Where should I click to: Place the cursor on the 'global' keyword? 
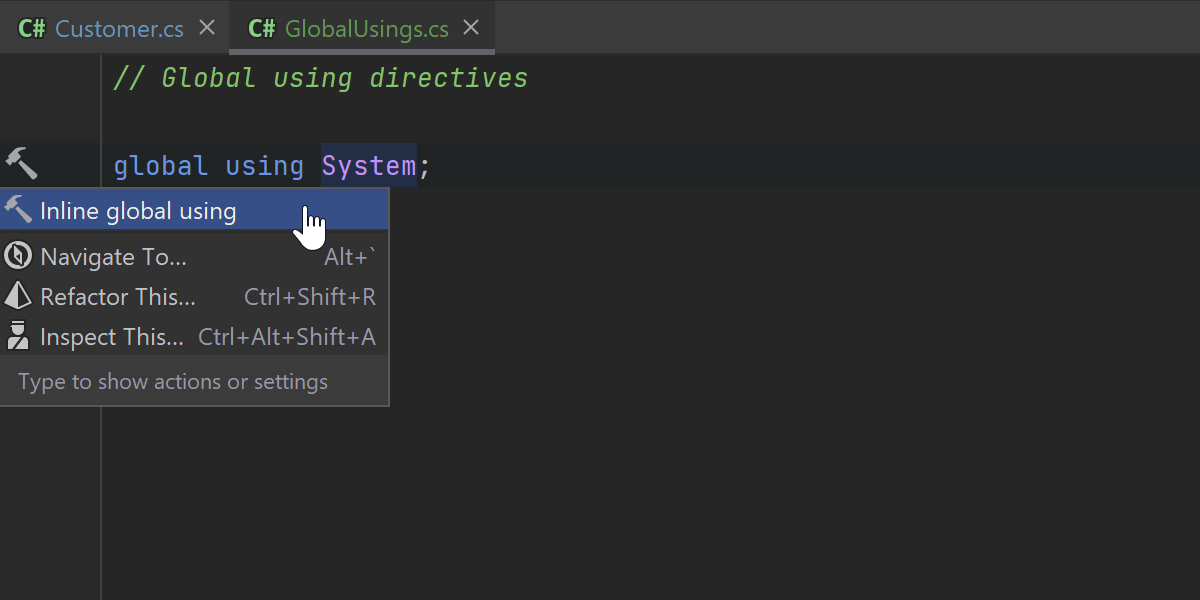pos(160,166)
